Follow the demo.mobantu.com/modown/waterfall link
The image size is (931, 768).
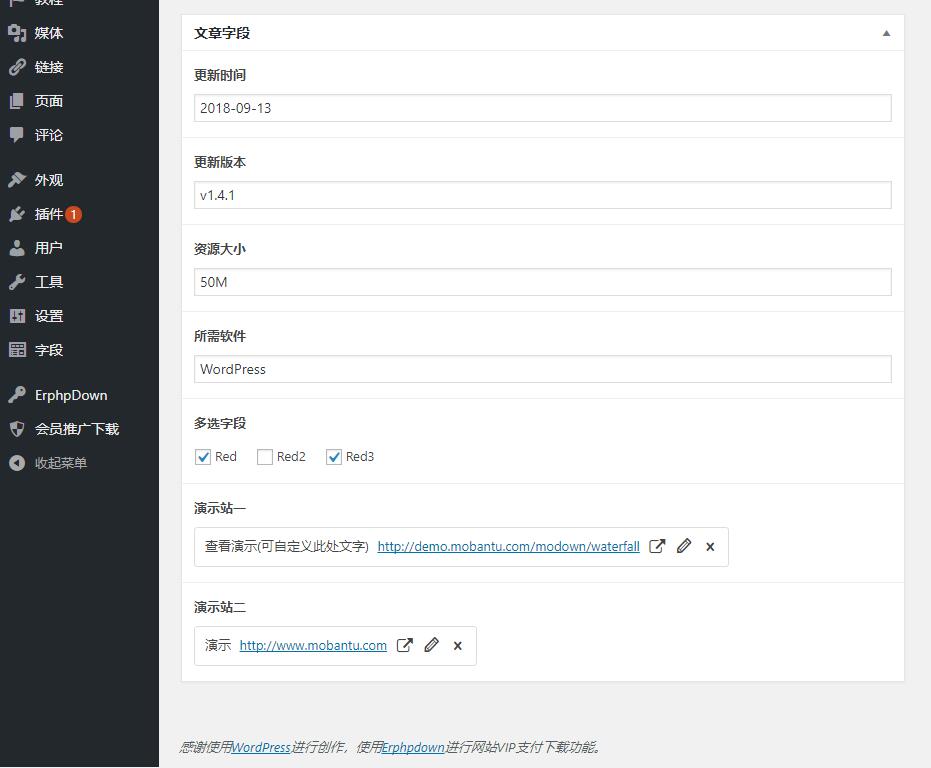coord(508,547)
